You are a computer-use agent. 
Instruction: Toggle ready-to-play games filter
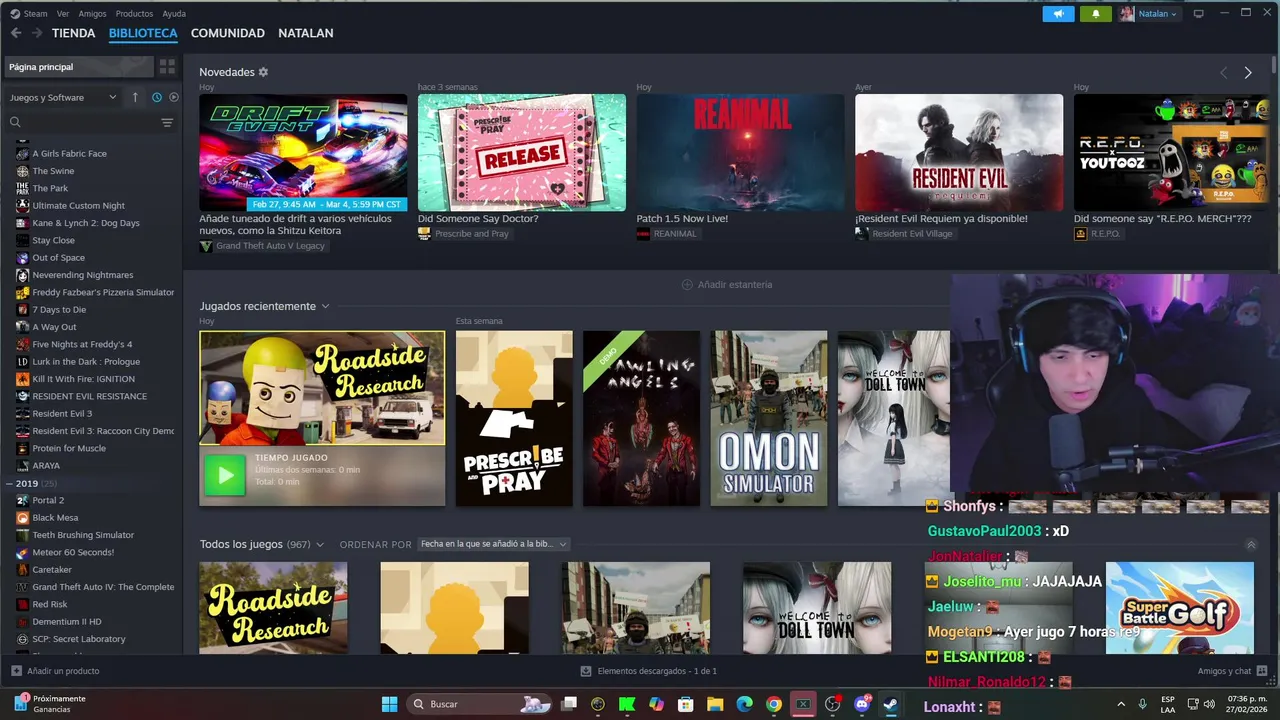tap(174, 97)
